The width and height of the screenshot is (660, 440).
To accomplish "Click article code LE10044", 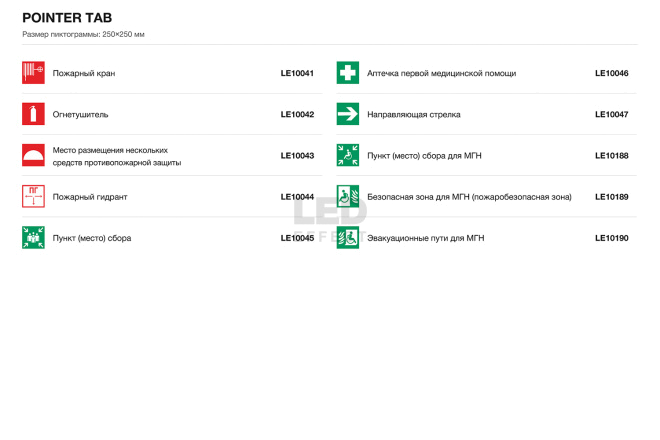I will [297, 197].
